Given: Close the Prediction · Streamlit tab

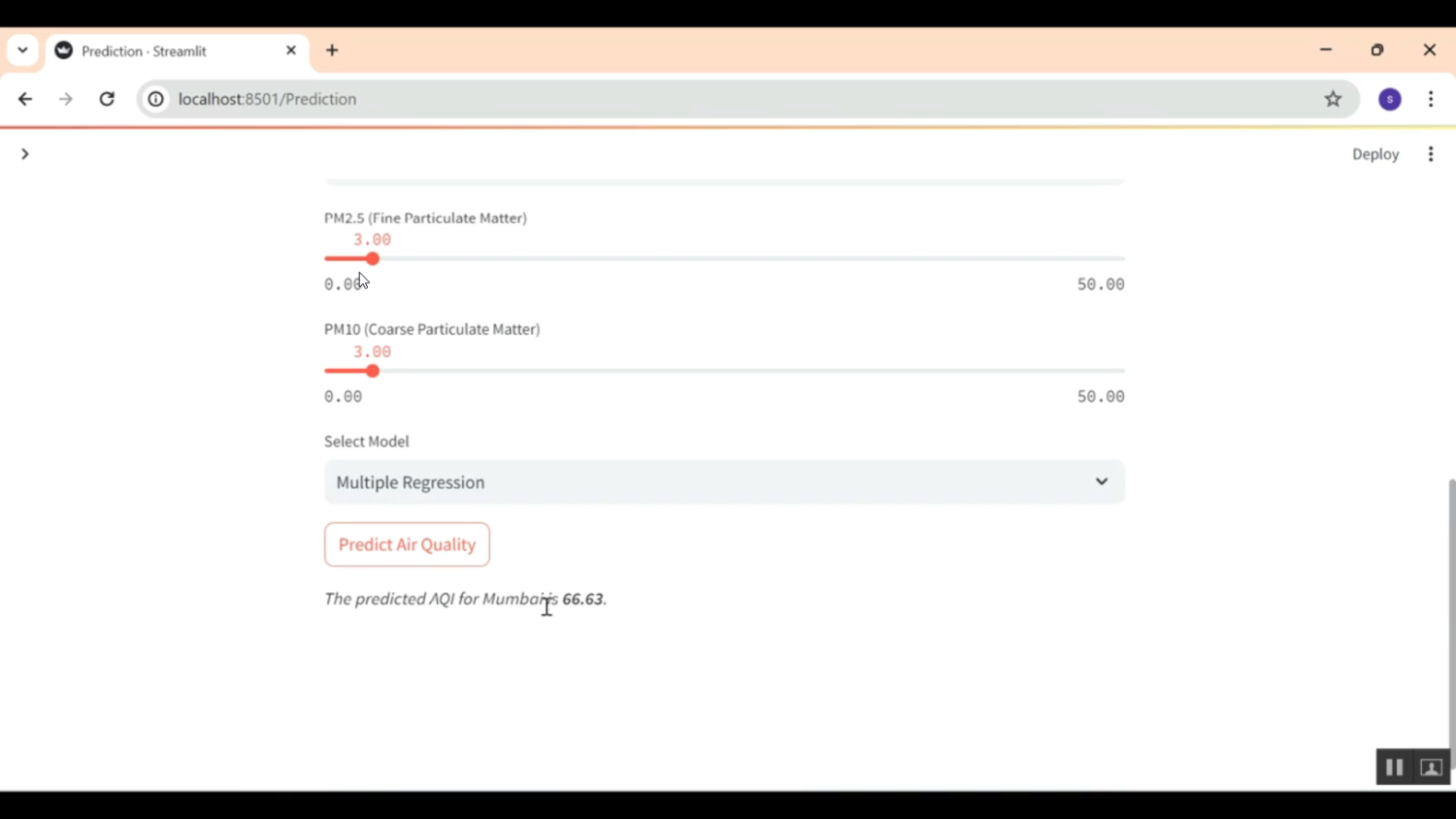Looking at the screenshot, I should 291,50.
